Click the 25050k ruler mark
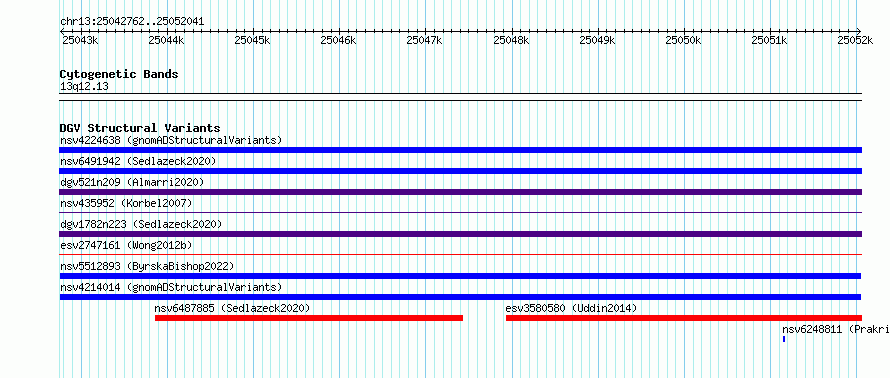The height and width of the screenshot is (378, 890). pyautogui.click(x=684, y=40)
